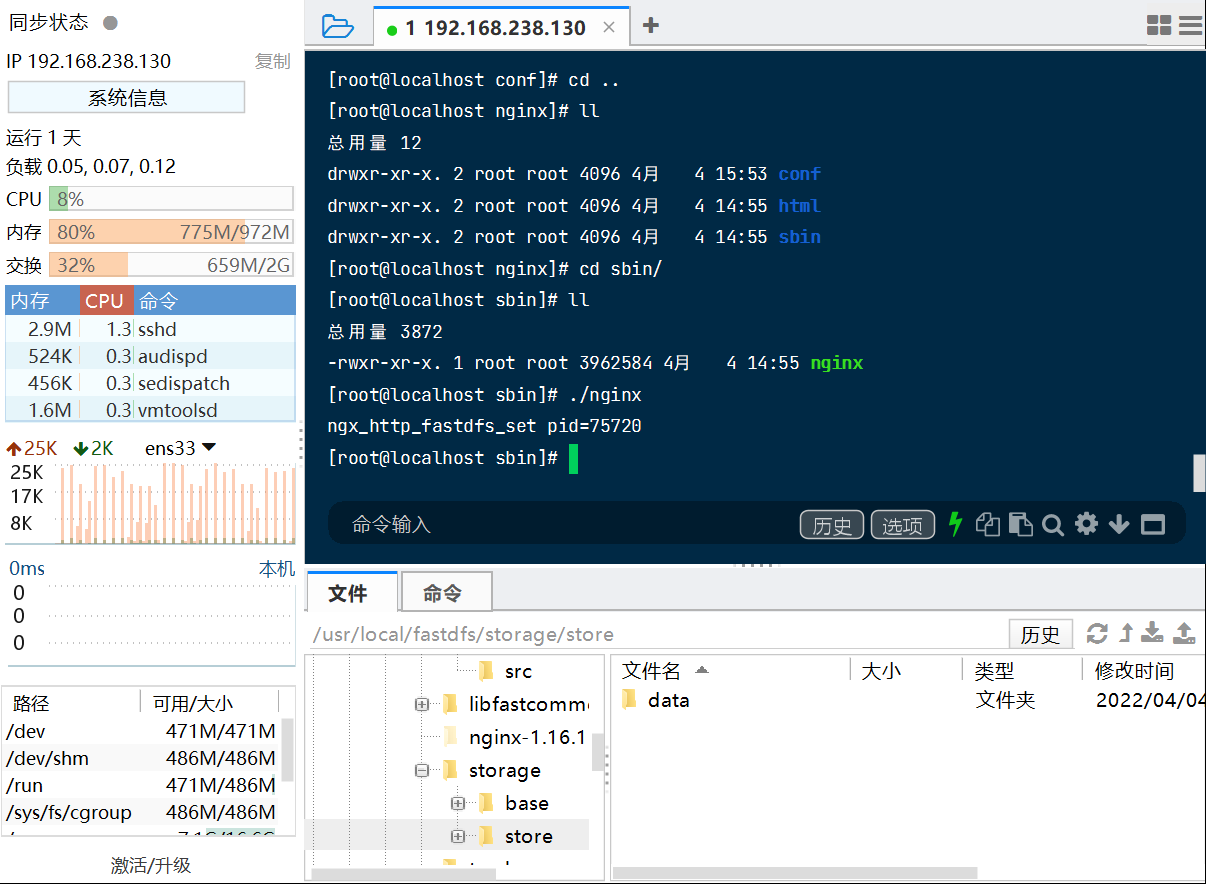Viewport: 1206px width, 884px height.
Task: Click the 系统信息 button
Action: click(127, 98)
